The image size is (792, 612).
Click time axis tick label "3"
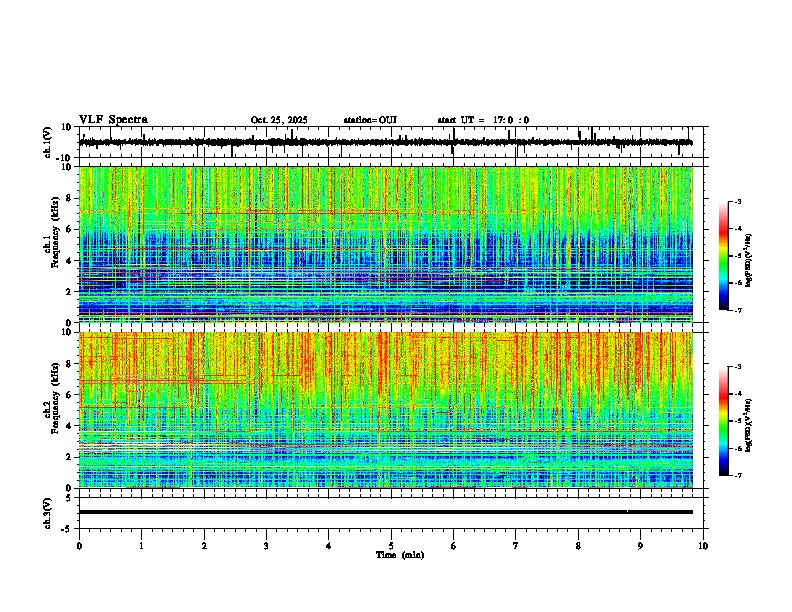click(x=266, y=546)
